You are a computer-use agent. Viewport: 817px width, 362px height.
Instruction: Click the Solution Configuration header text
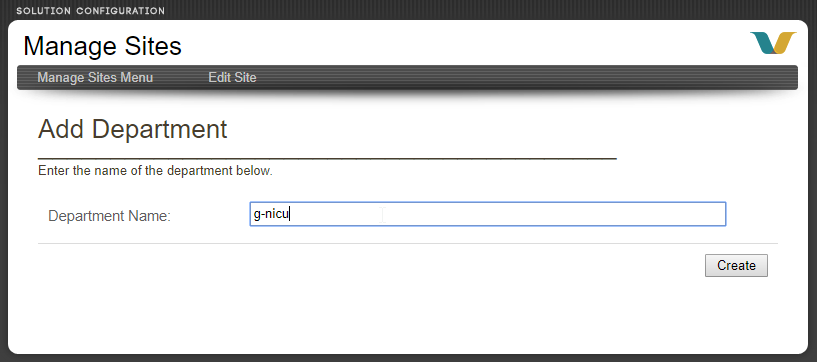pos(91,10)
